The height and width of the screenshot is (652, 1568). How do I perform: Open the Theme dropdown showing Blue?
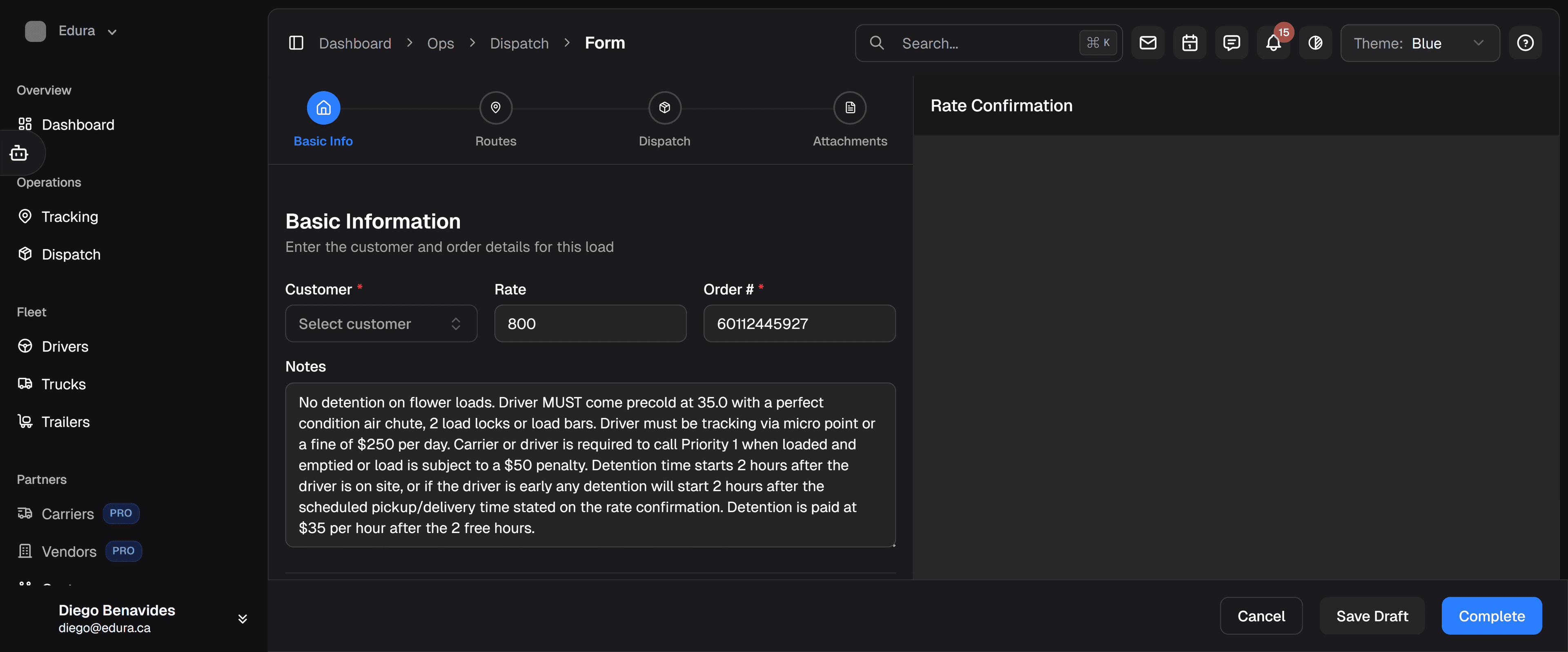(x=1421, y=42)
